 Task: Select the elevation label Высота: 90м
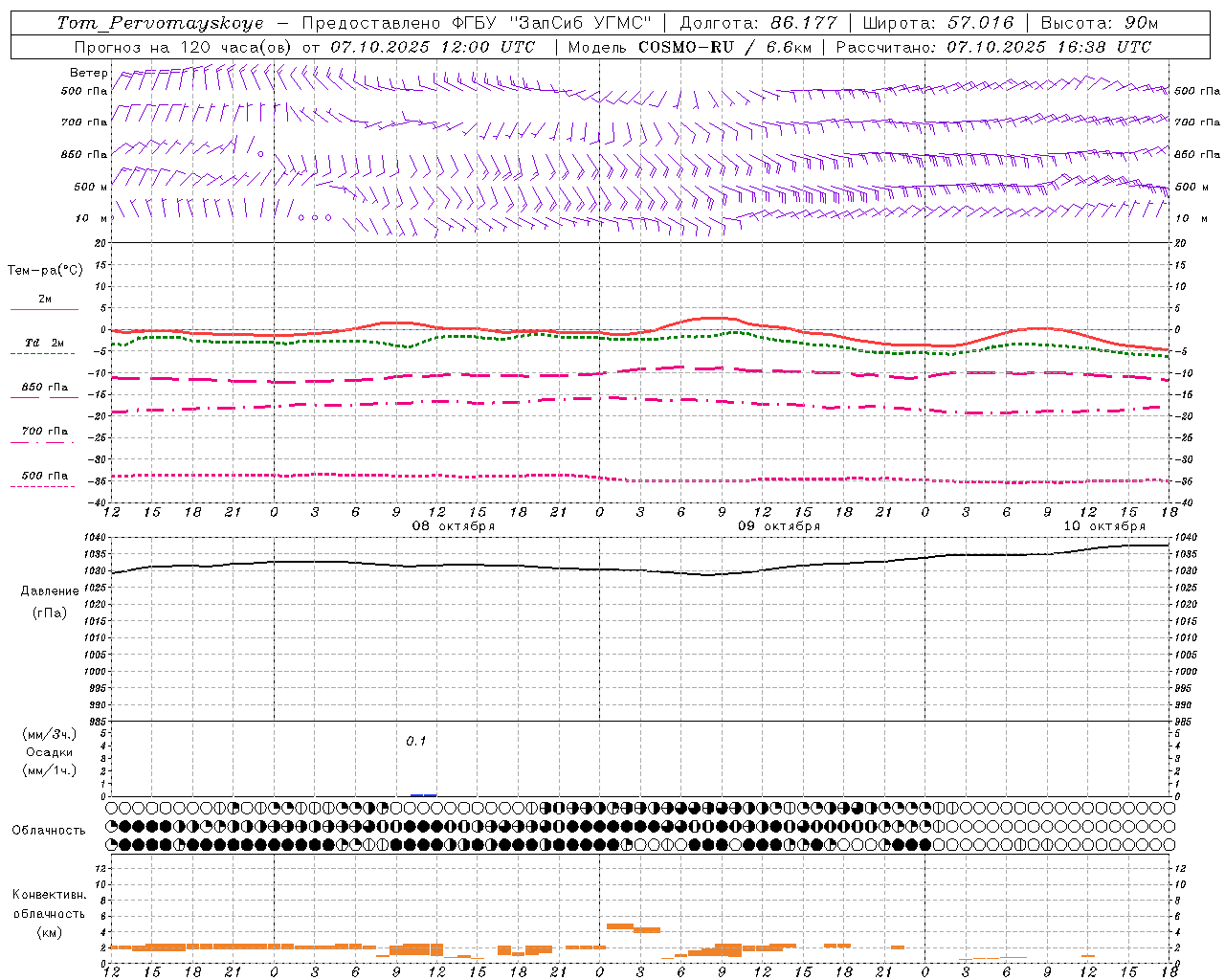[1100, 23]
